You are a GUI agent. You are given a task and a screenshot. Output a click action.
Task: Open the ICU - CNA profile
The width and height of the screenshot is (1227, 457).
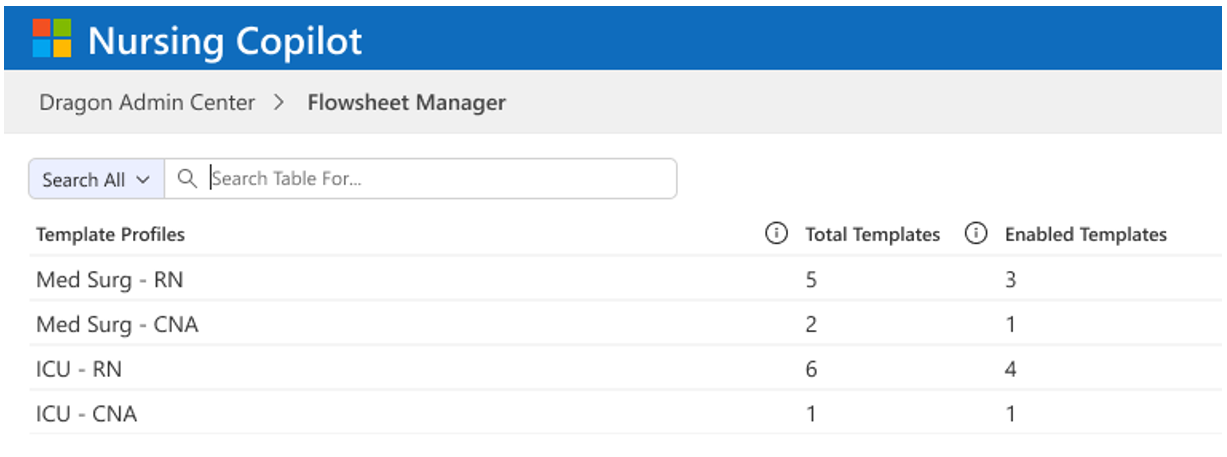pos(86,413)
